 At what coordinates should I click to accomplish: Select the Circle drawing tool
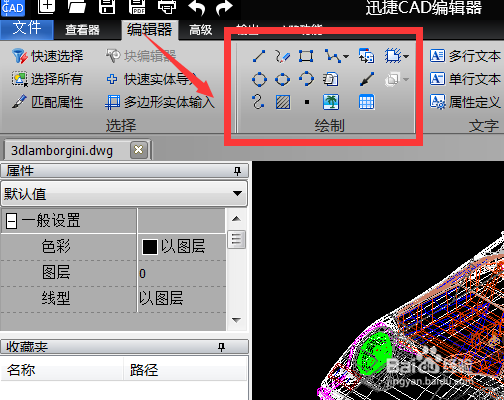259,79
